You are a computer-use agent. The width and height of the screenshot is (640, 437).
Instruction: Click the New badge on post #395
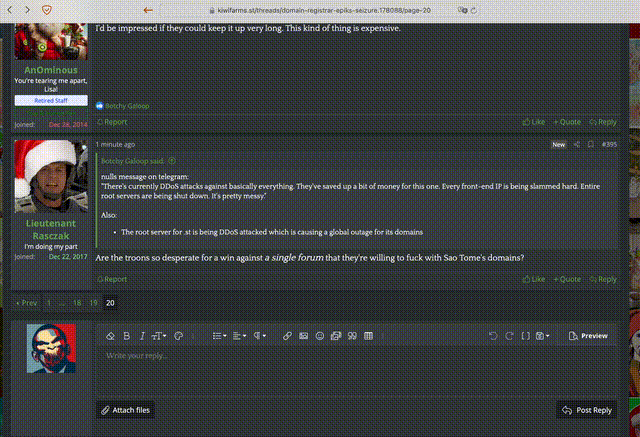558,144
